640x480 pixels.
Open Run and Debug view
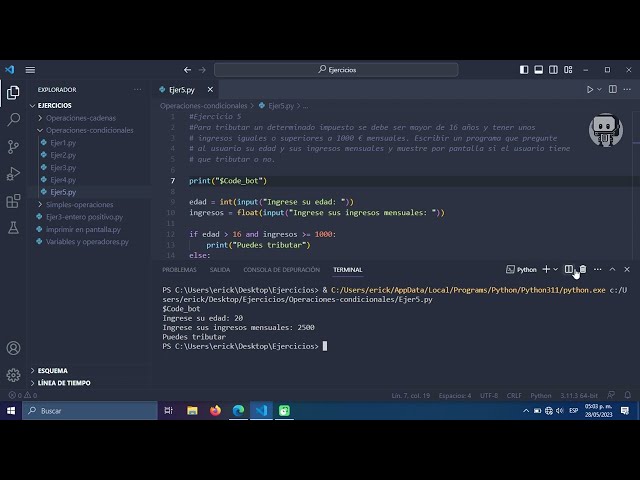click(x=13, y=173)
